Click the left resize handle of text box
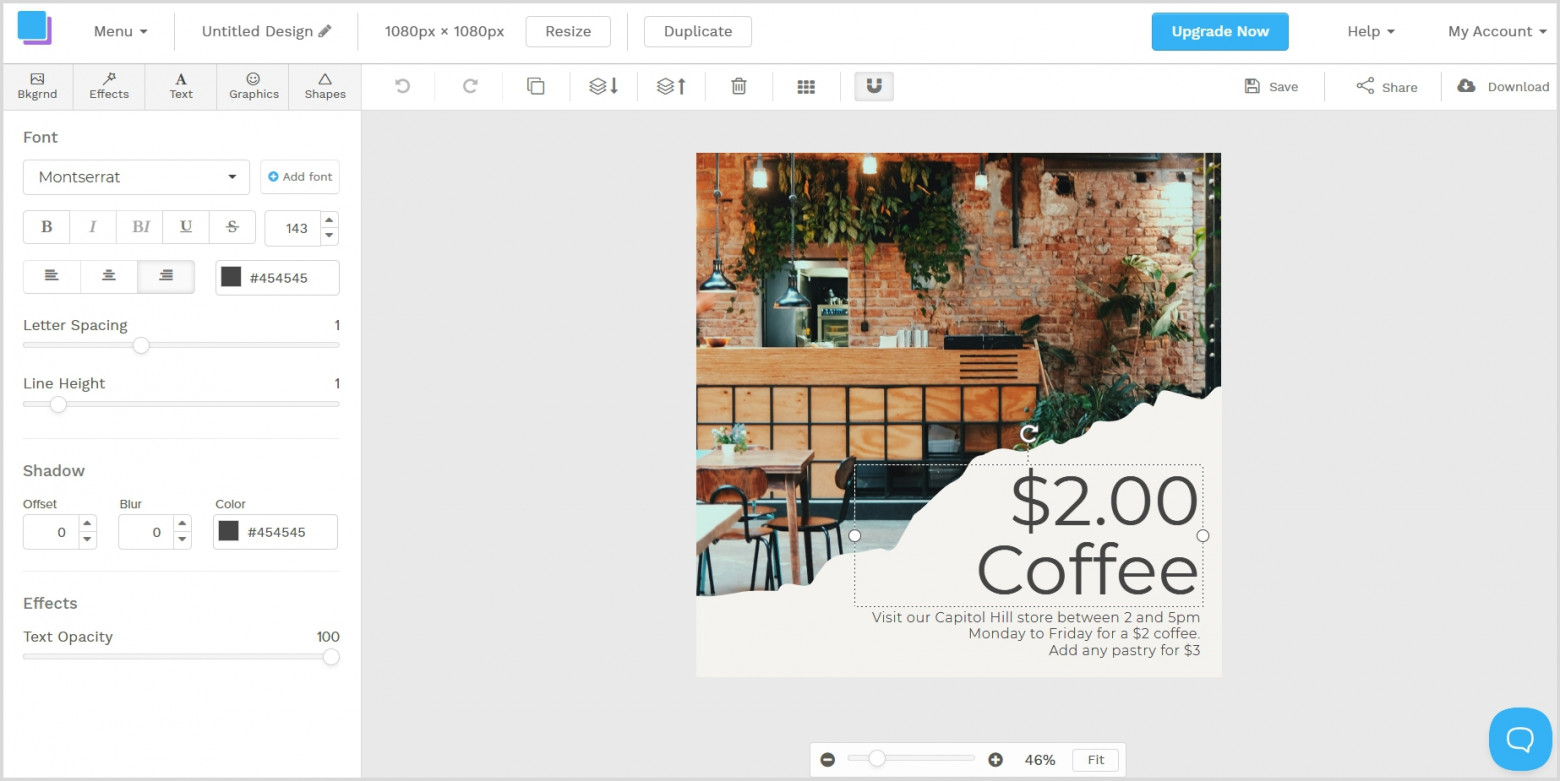The height and width of the screenshot is (781, 1560). click(854, 536)
